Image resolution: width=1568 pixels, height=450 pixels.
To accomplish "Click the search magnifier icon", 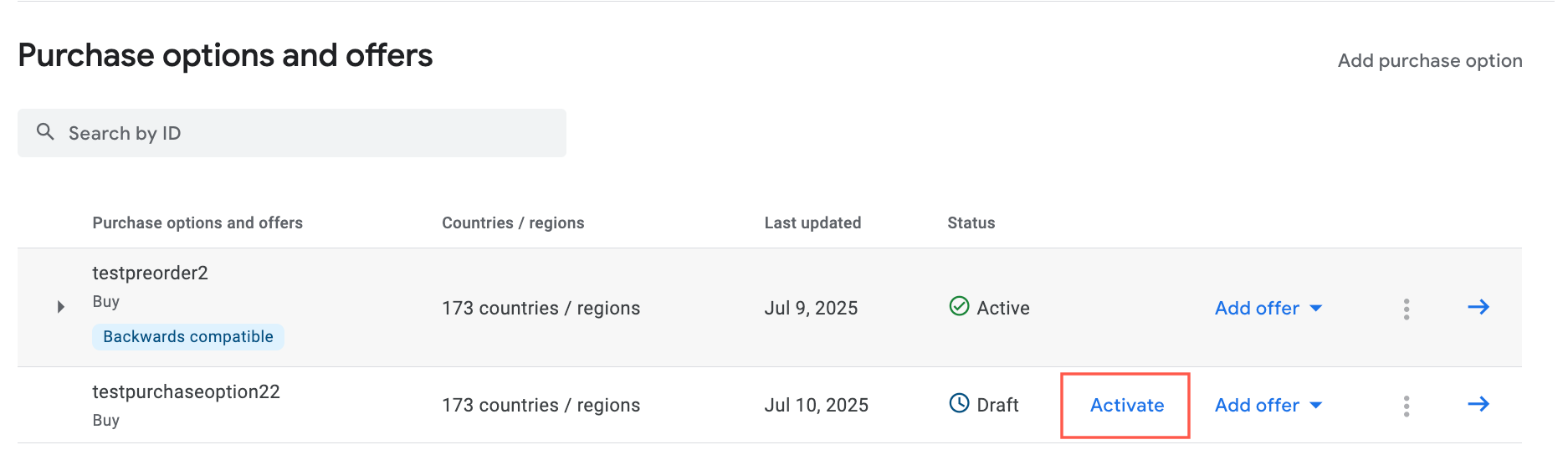I will (x=45, y=132).
